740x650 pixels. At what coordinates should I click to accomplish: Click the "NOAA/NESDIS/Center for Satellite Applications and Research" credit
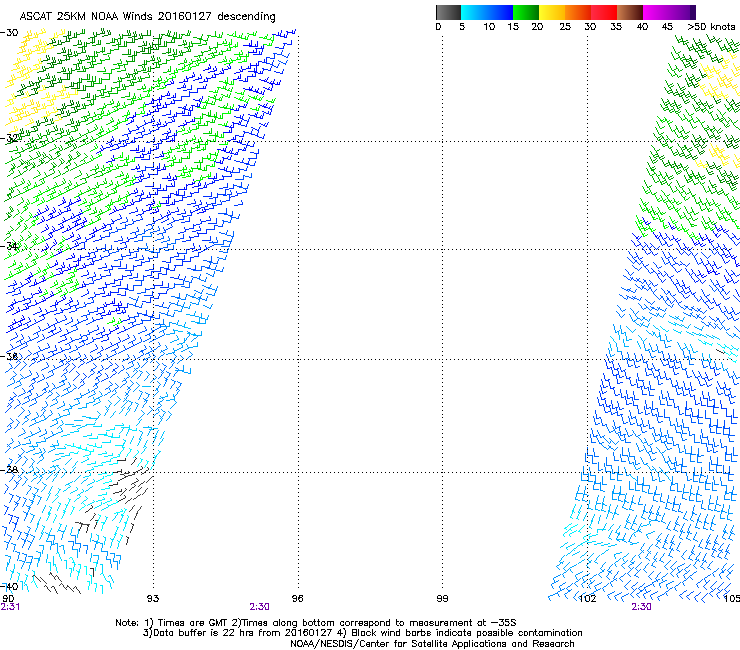[432, 644]
